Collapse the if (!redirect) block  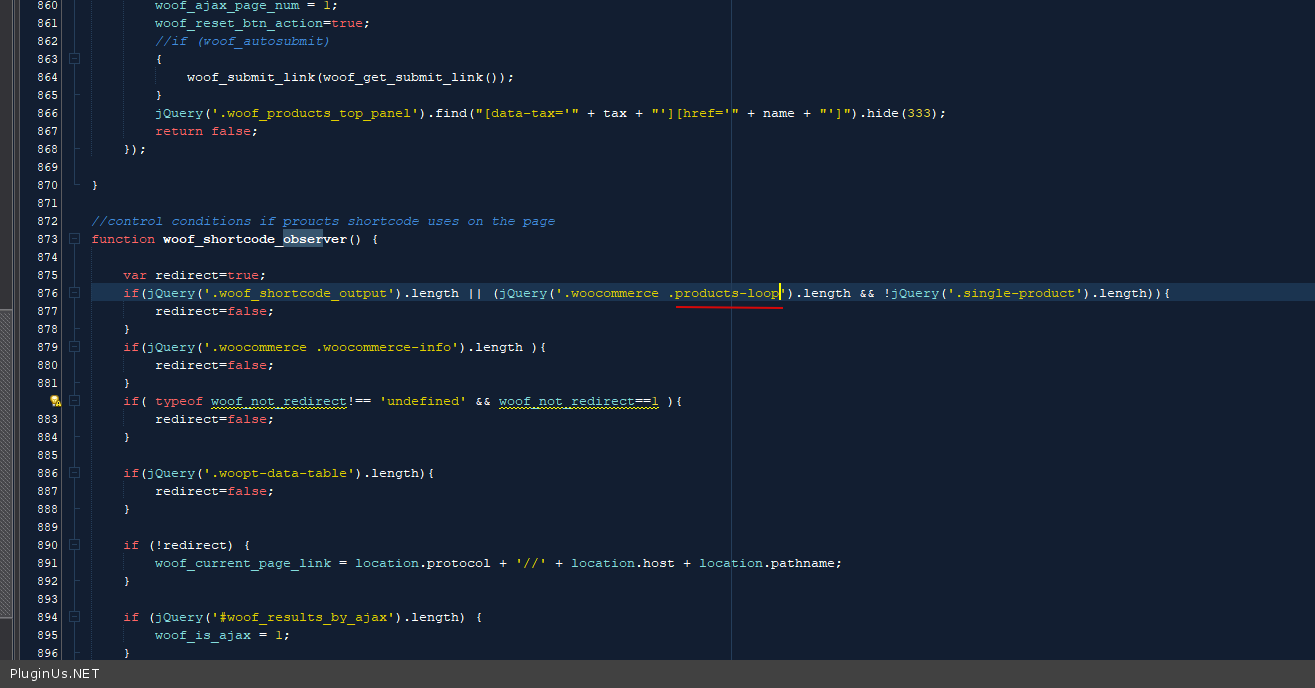[x=74, y=545]
